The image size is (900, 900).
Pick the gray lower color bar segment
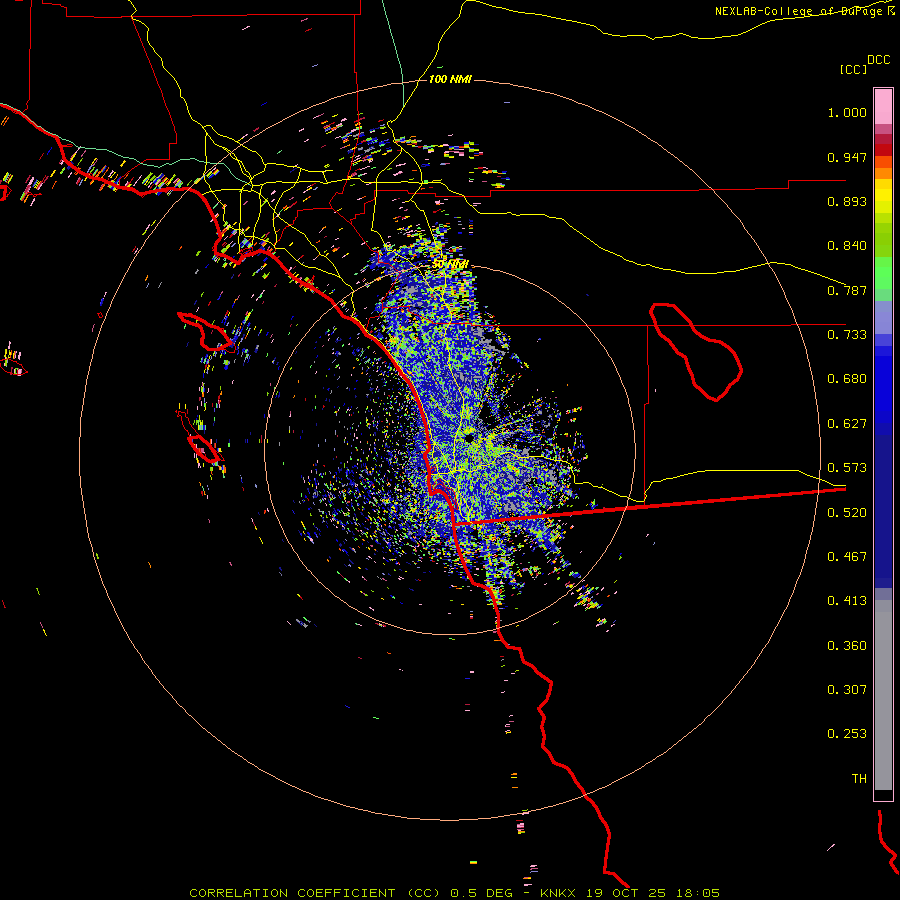883,695
